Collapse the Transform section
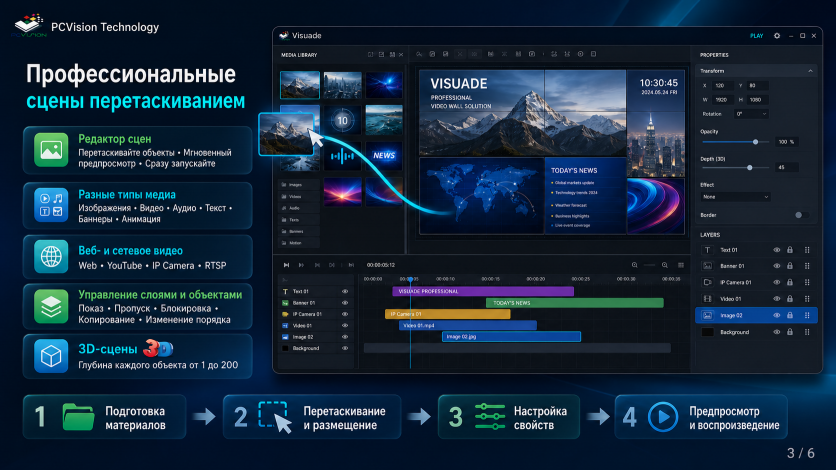The width and height of the screenshot is (836, 470). coord(810,71)
